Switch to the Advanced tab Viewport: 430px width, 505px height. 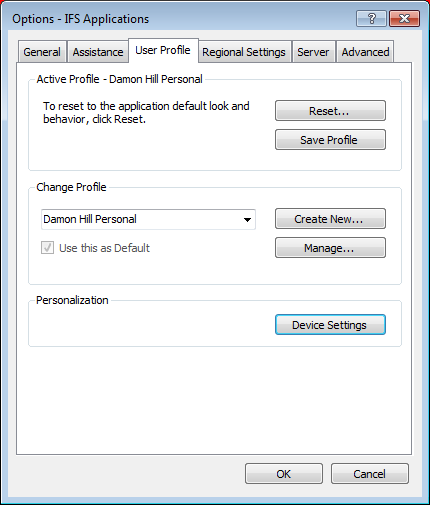pyautogui.click(x=365, y=52)
